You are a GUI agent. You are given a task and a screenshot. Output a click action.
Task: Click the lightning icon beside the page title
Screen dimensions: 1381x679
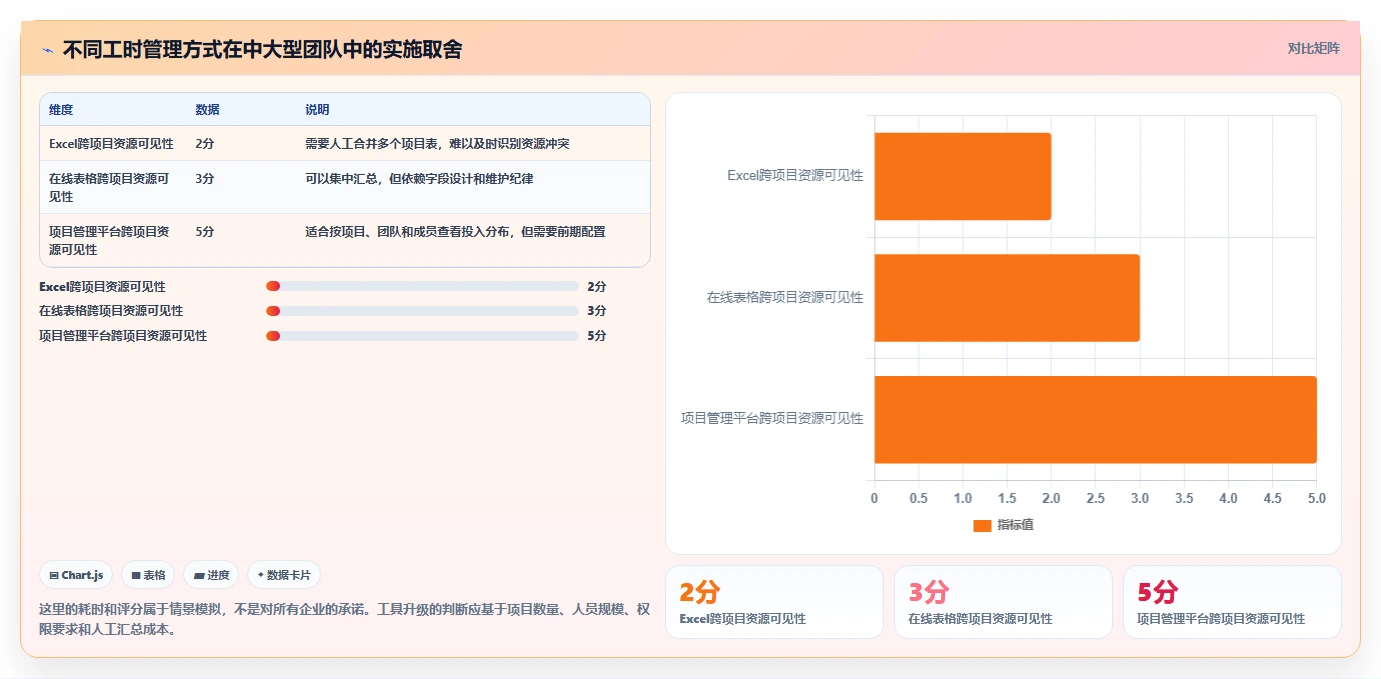click(x=47, y=50)
